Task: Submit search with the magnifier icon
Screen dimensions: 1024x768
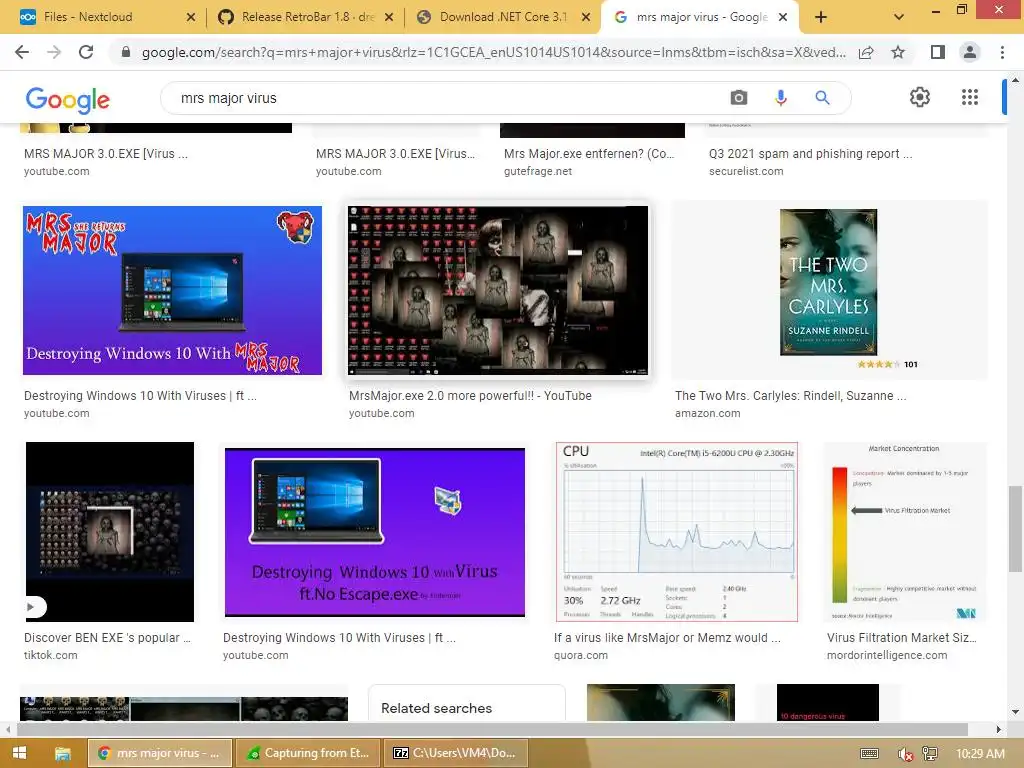Action: coord(822,98)
